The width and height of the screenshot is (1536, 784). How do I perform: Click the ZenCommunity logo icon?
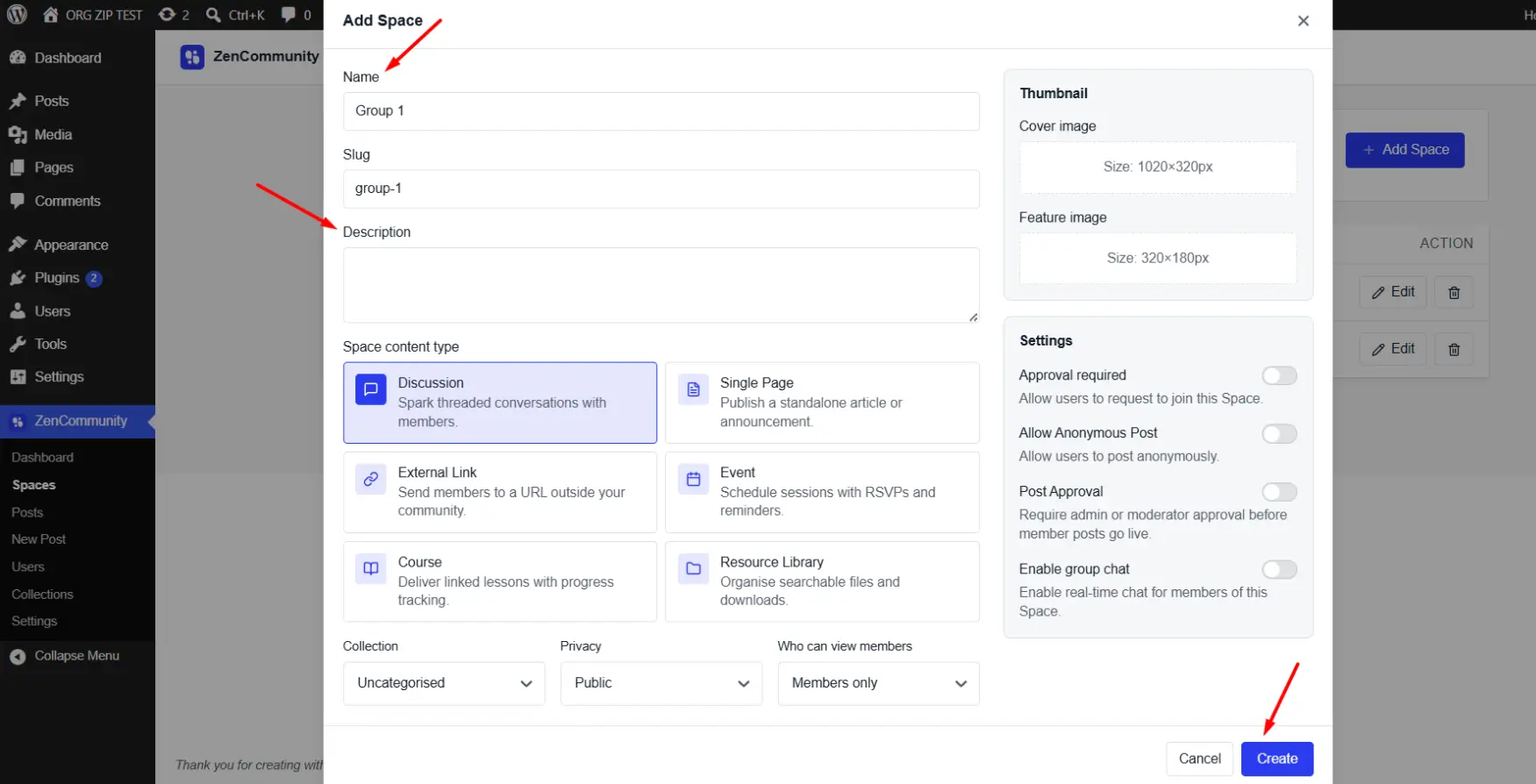tap(192, 57)
